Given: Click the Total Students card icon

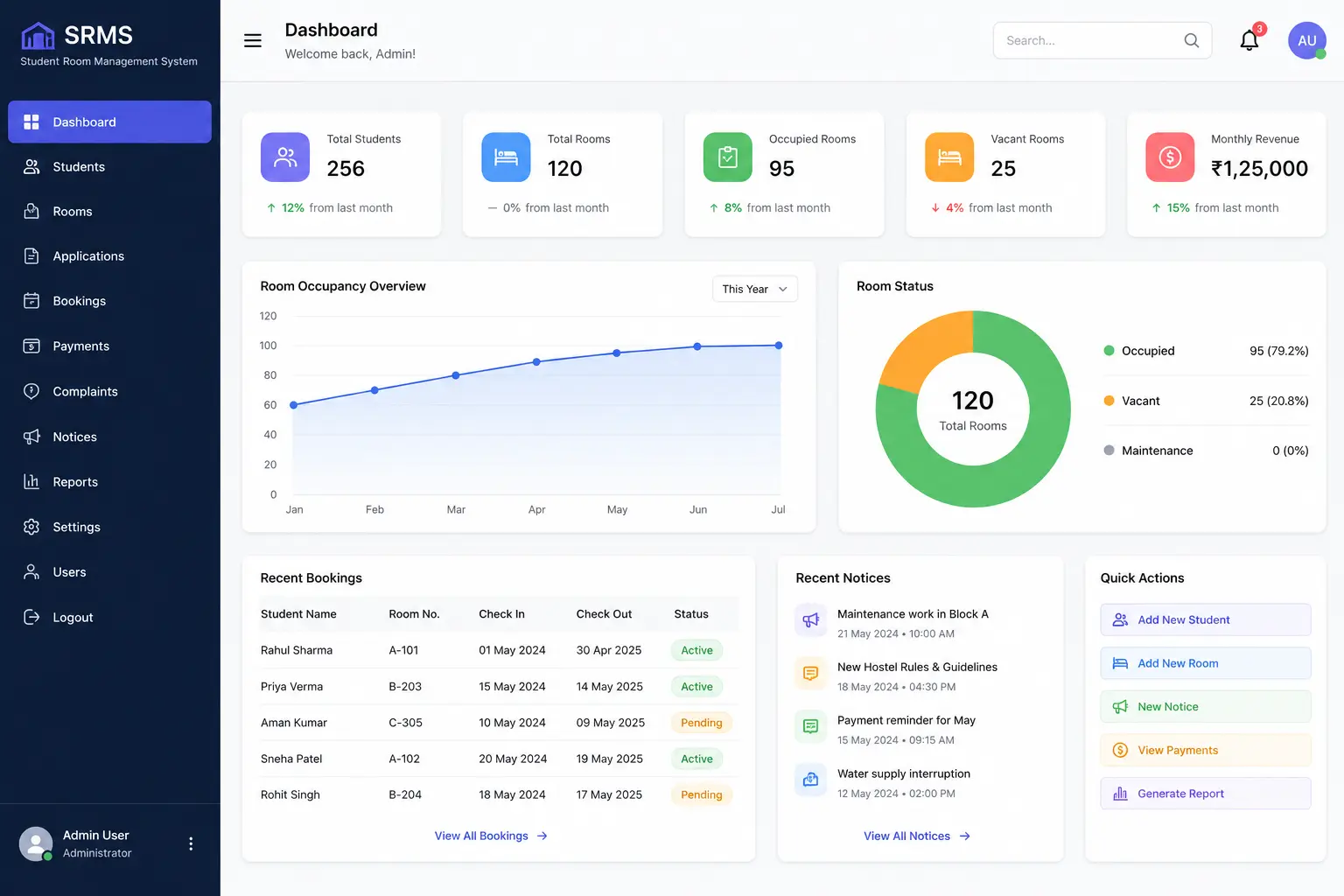Looking at the screenshot, I should click(x=285, y=157).
